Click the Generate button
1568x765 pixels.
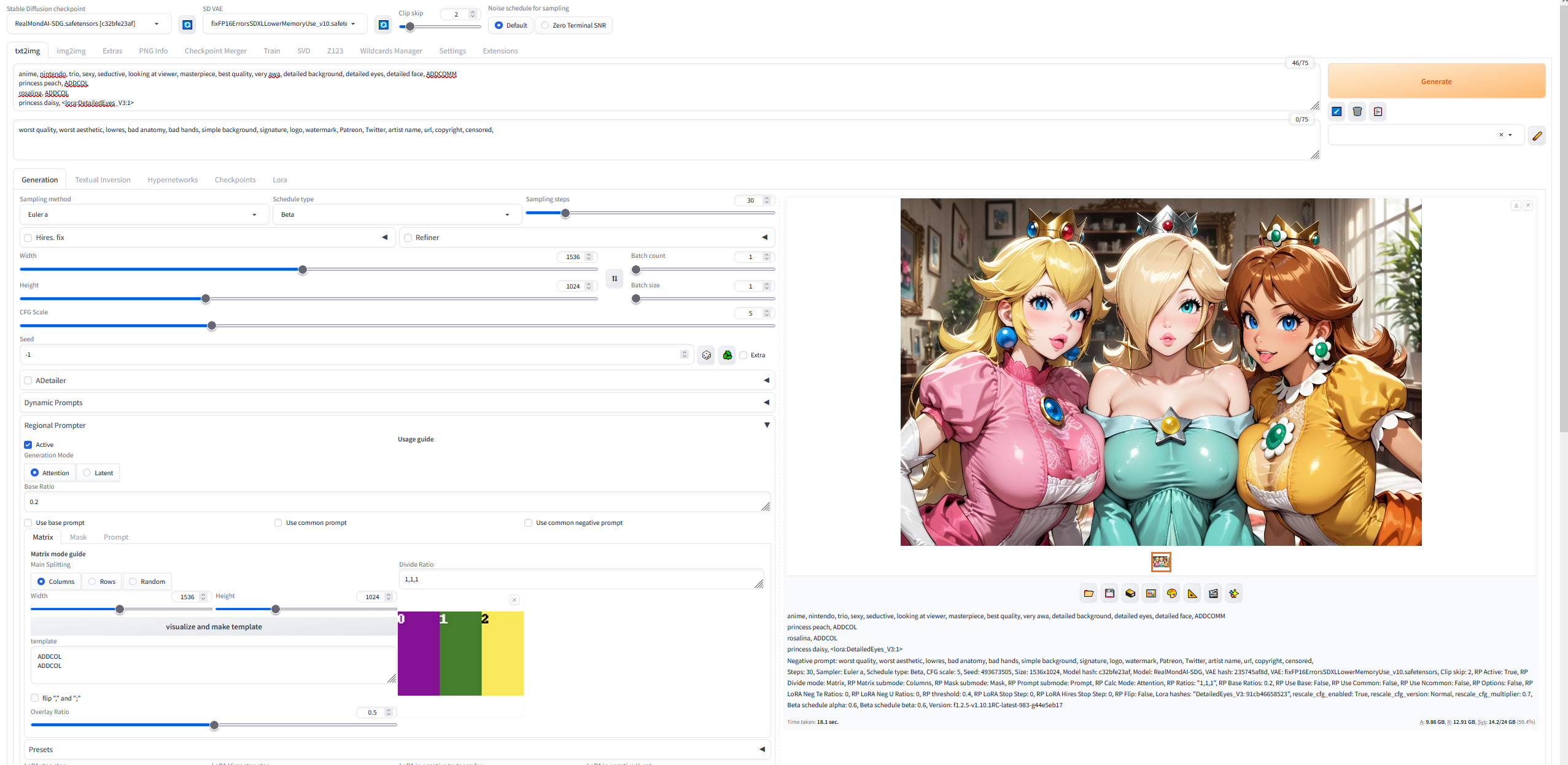tap(1436, 81)
